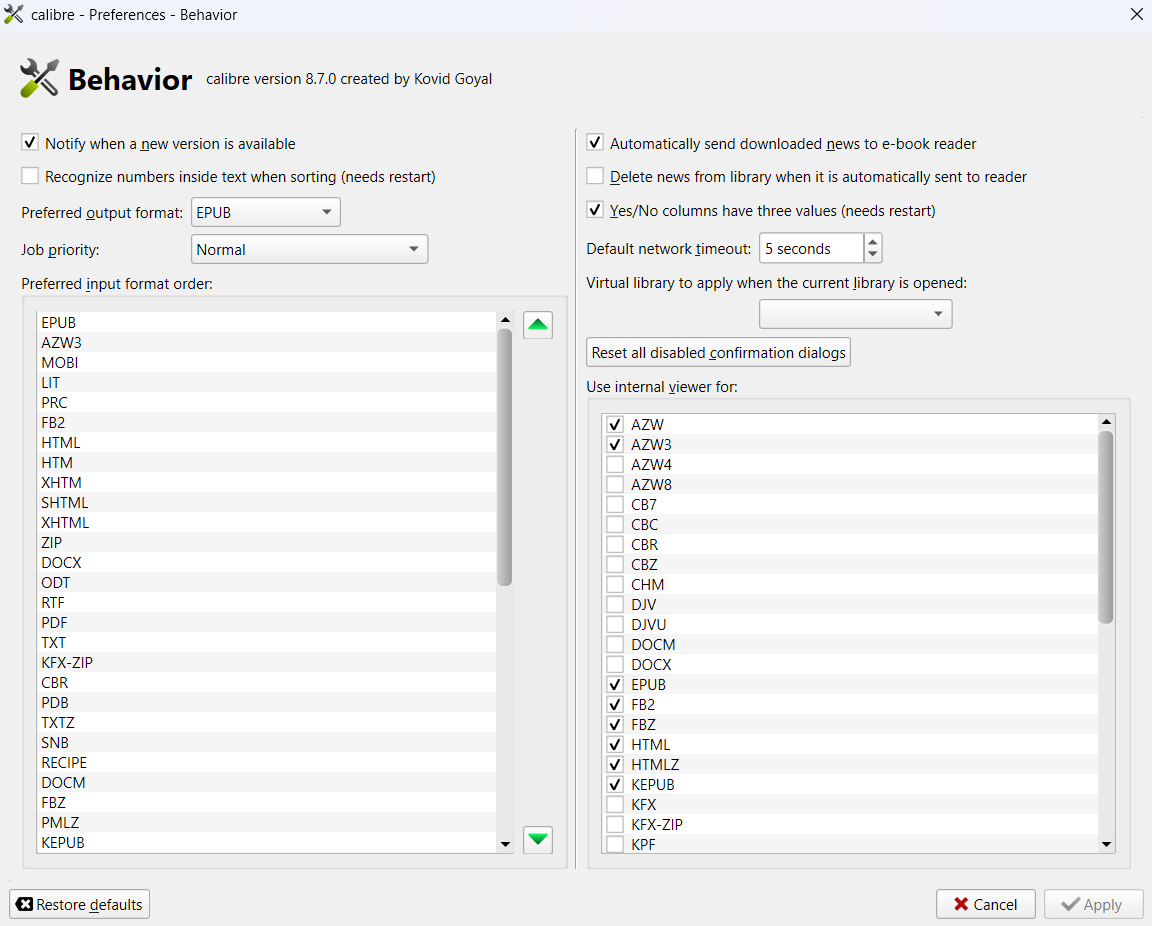The height and width of the screenshot is (926, 1152).
Task: Close the Preferences window
Action: (x=1136, y=14)
